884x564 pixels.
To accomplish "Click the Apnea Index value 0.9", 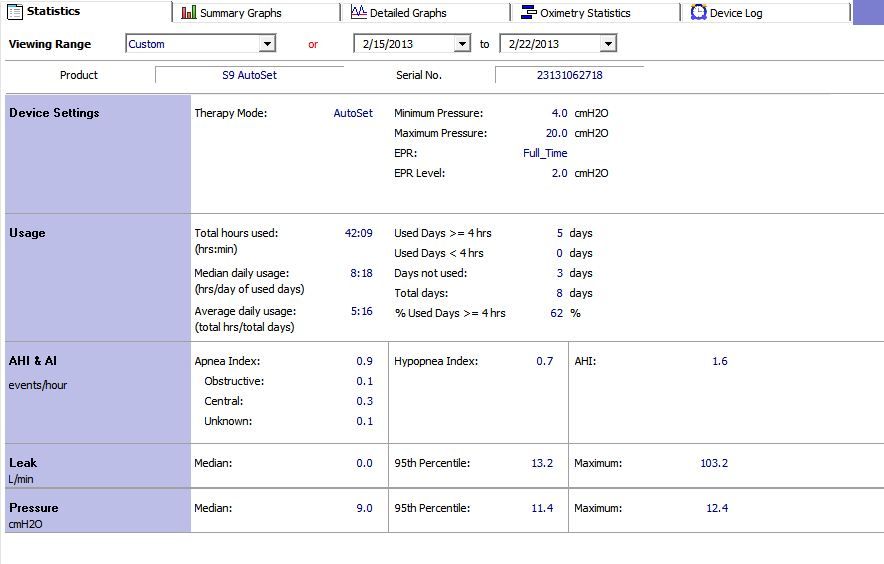I will point(364,361).
